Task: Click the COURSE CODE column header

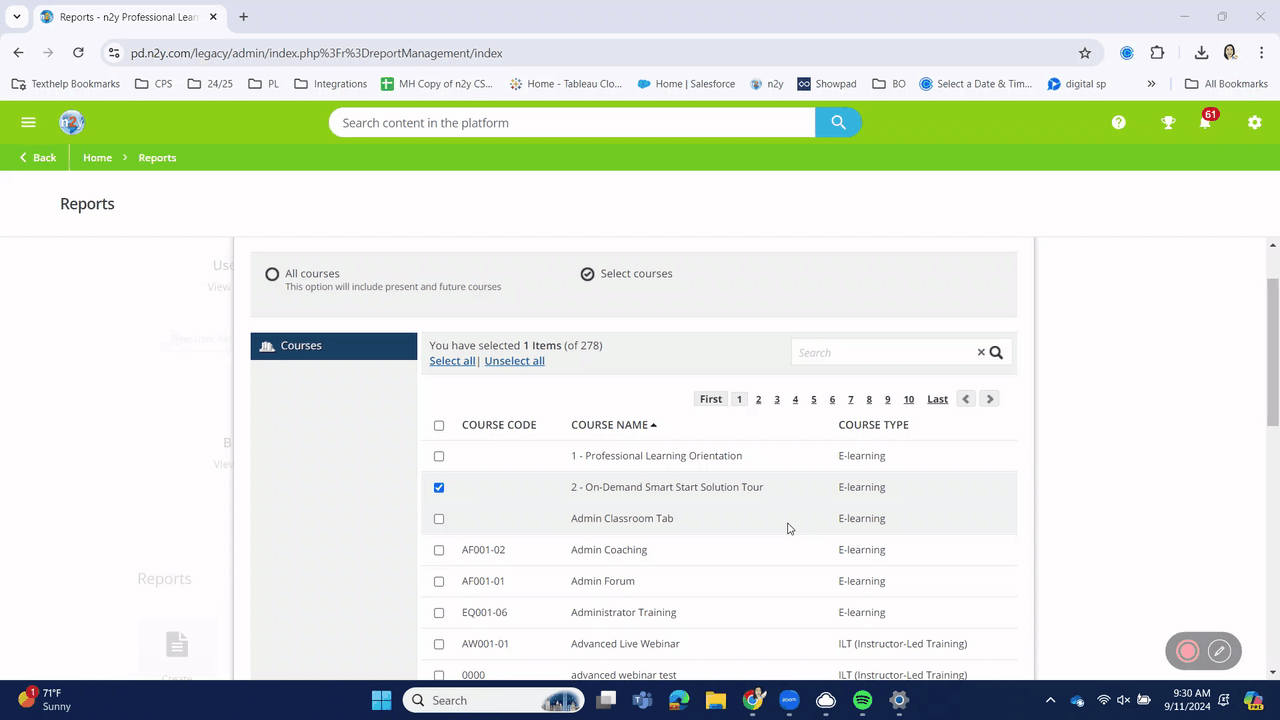Action: pyautogui.click(x=499, y=425)
